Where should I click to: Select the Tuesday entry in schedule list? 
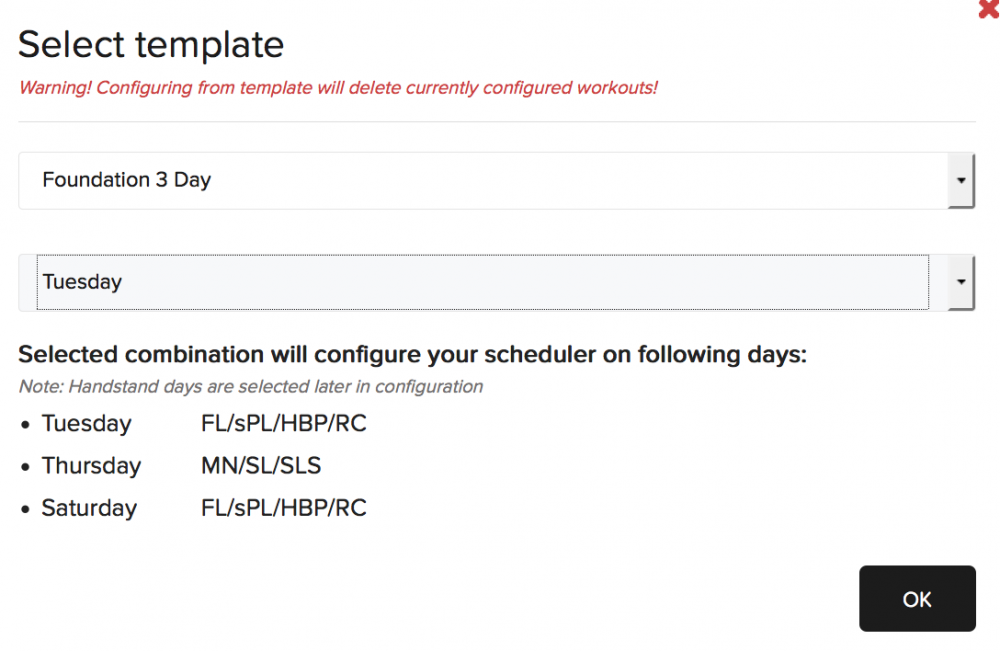(86, 424)
